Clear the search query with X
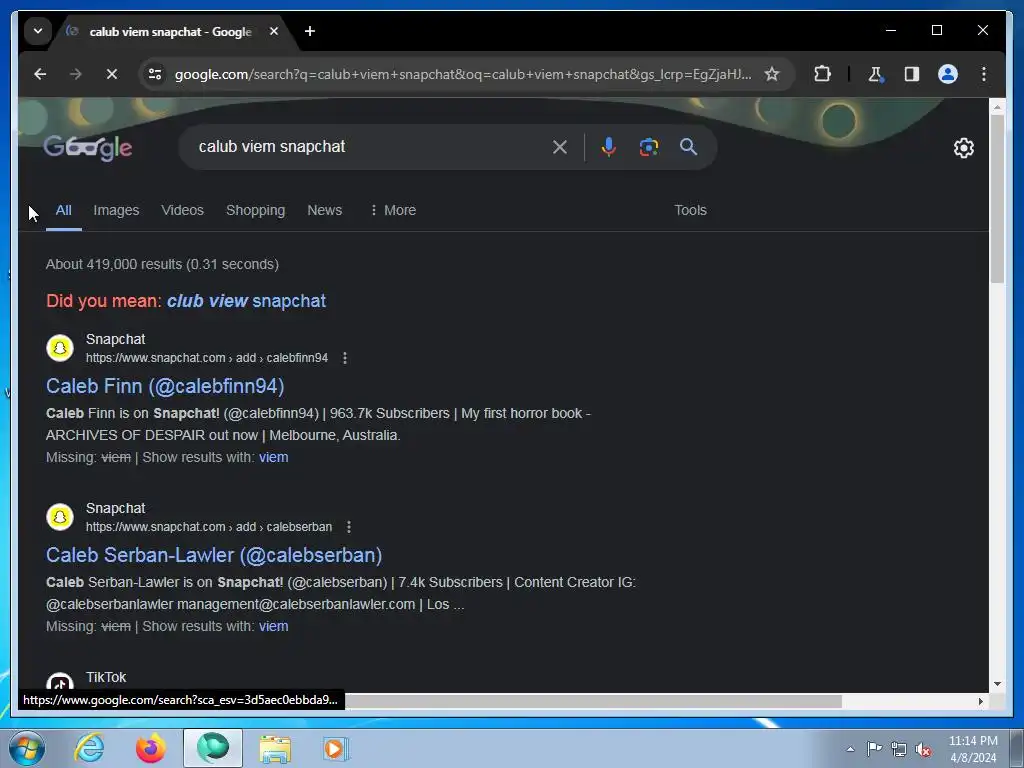 (x=560, y=147)
